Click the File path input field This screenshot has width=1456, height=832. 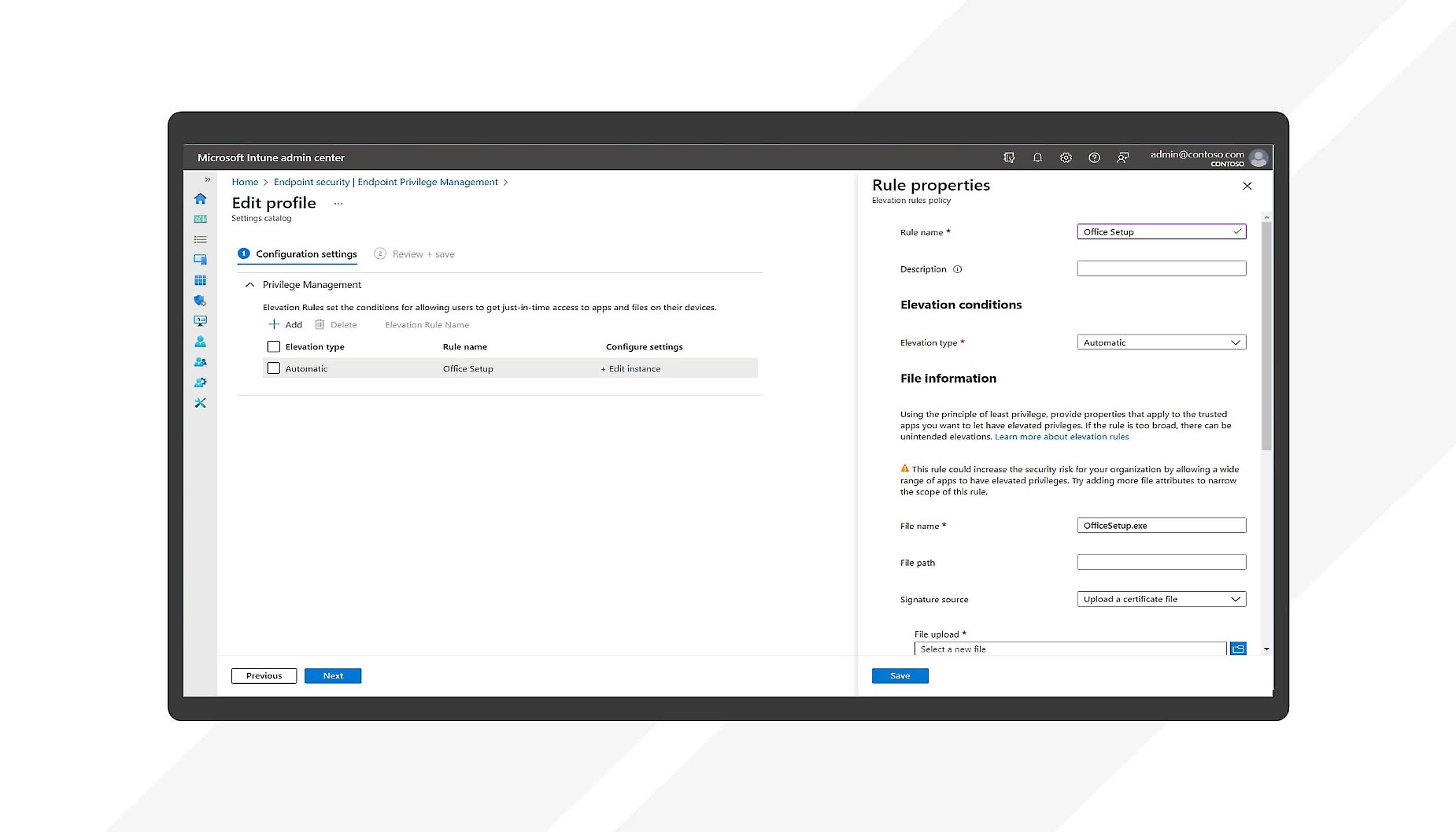coord(1161,562)
